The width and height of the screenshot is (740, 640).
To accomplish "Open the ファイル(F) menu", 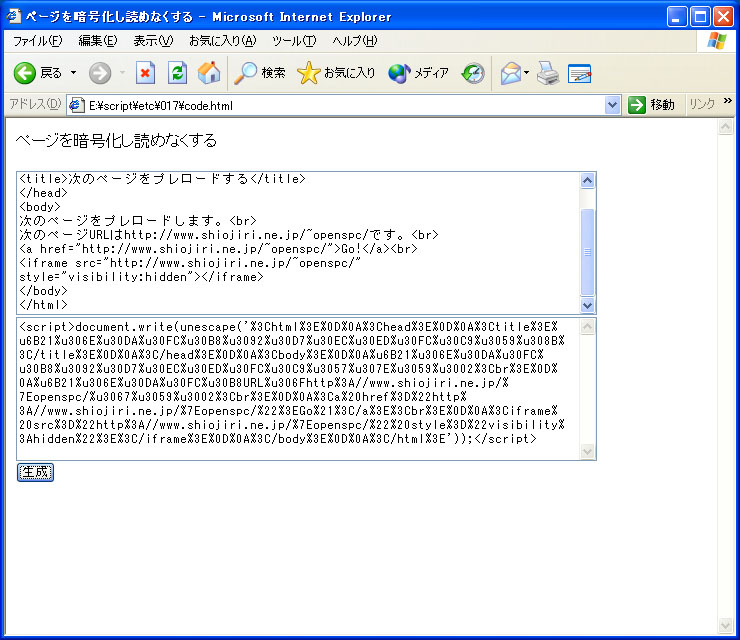I will pyautogui.click(x=37, y=41).
